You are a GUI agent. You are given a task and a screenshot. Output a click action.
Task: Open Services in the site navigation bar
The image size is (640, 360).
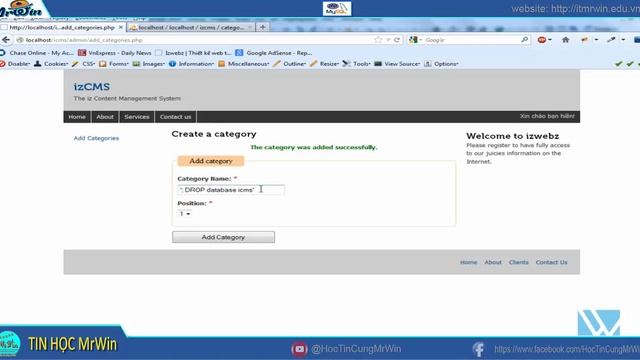point(137,117)
